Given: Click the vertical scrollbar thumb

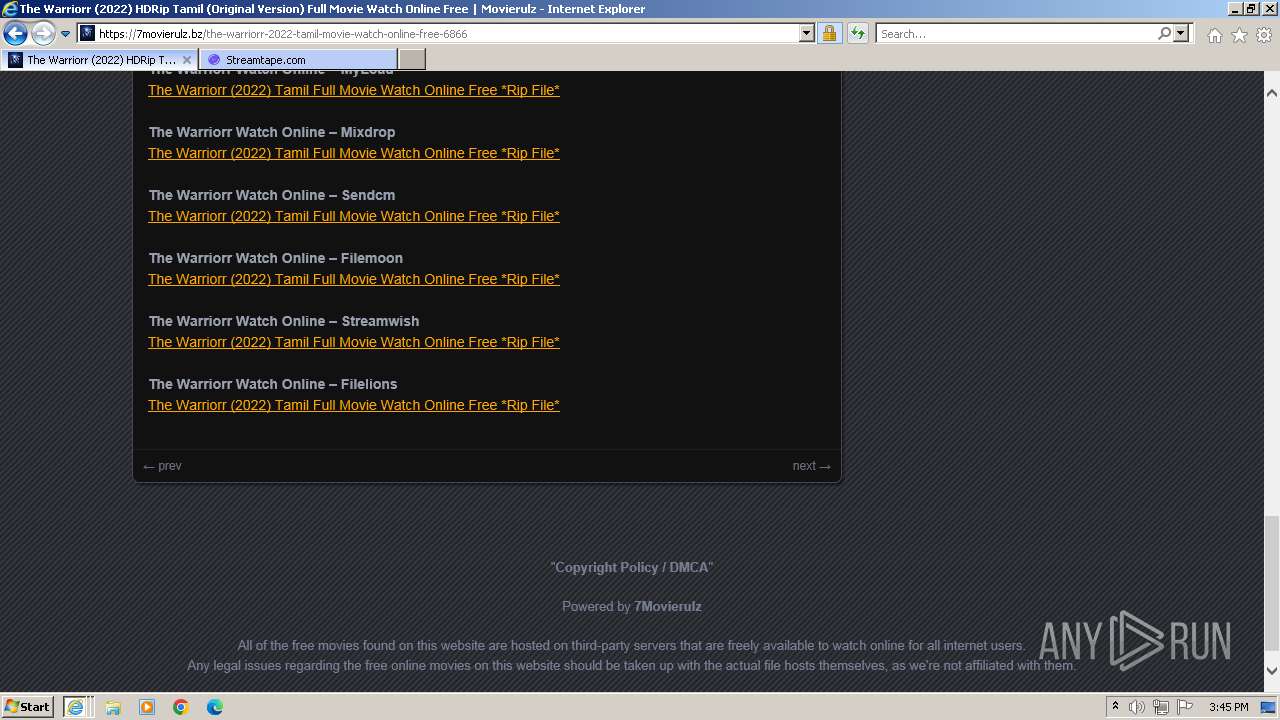Looking at the screenshot, I should pyautogui.click(x=1272, y=583).
